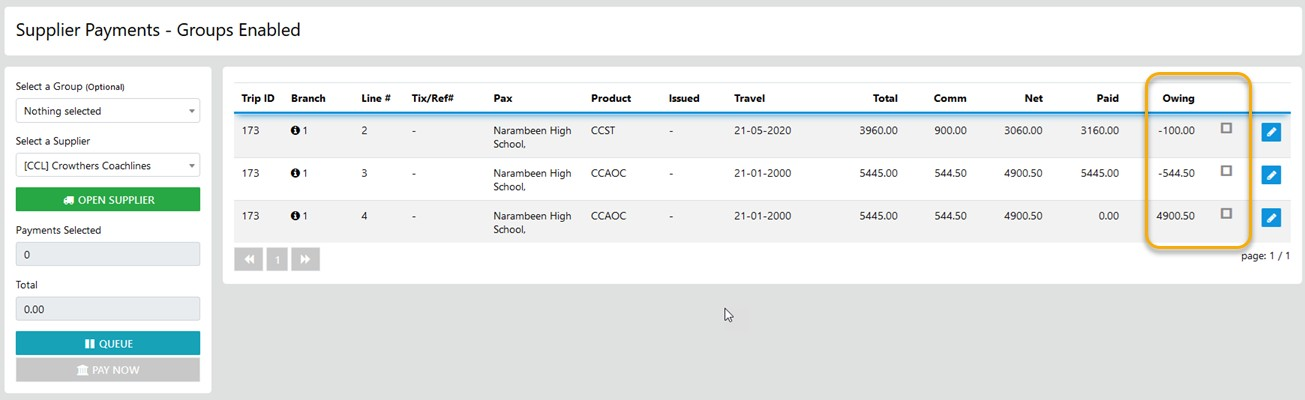
Task: Open the edit icon for Line 4
Action: pos(1270,217)
